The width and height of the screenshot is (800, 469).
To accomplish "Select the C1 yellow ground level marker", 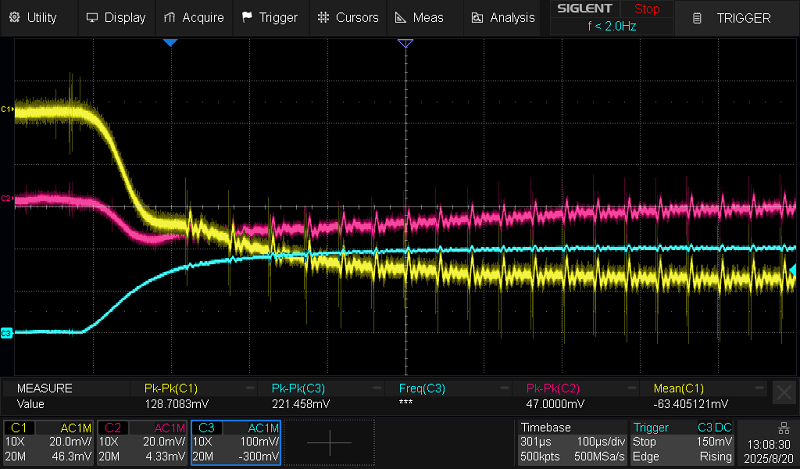I will pos(6,108).
